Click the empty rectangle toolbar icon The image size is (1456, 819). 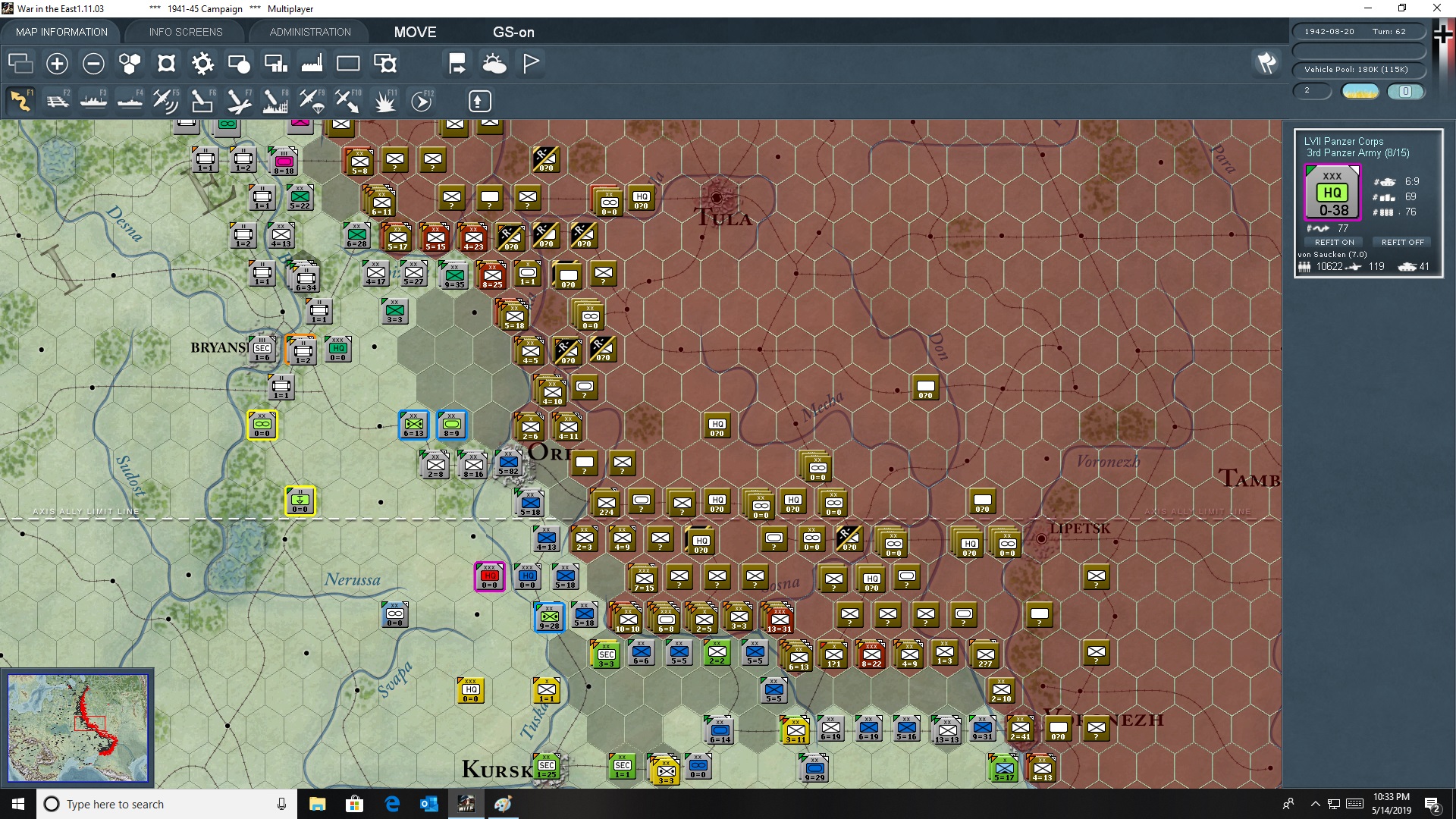(348, 64)
